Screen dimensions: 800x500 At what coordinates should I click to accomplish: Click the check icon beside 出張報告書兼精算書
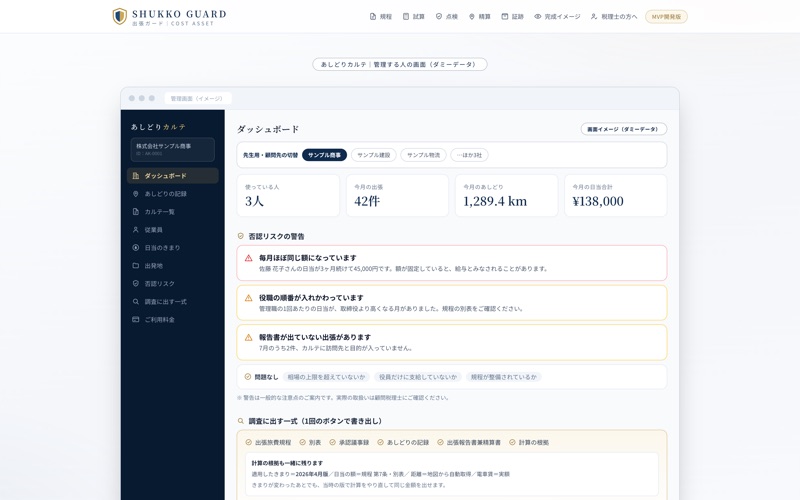(x=440, y=442)
